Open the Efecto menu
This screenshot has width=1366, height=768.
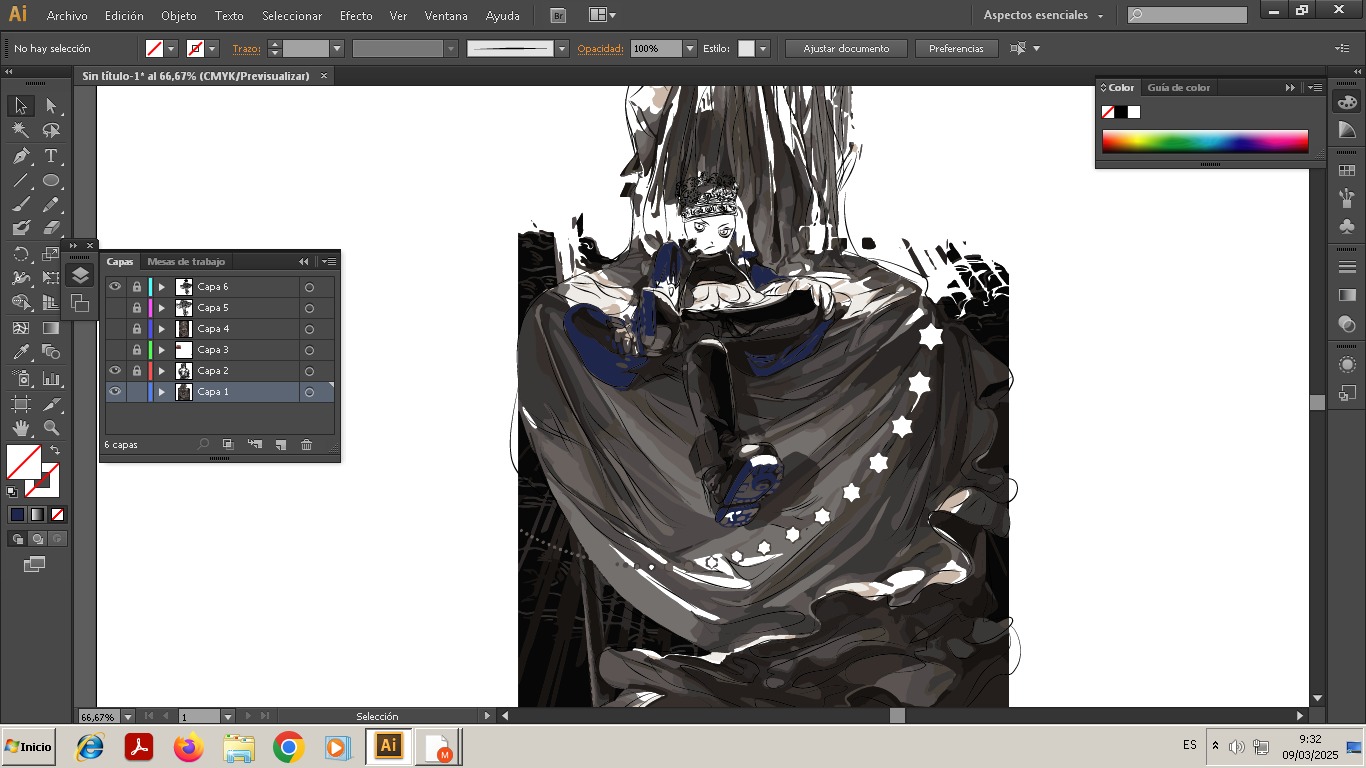356,16
